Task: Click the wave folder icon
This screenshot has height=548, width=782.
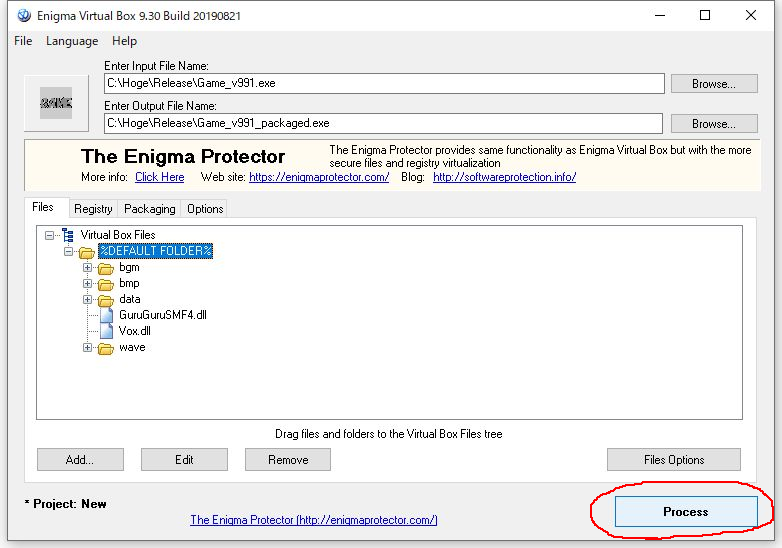Action: click(106, 348)
